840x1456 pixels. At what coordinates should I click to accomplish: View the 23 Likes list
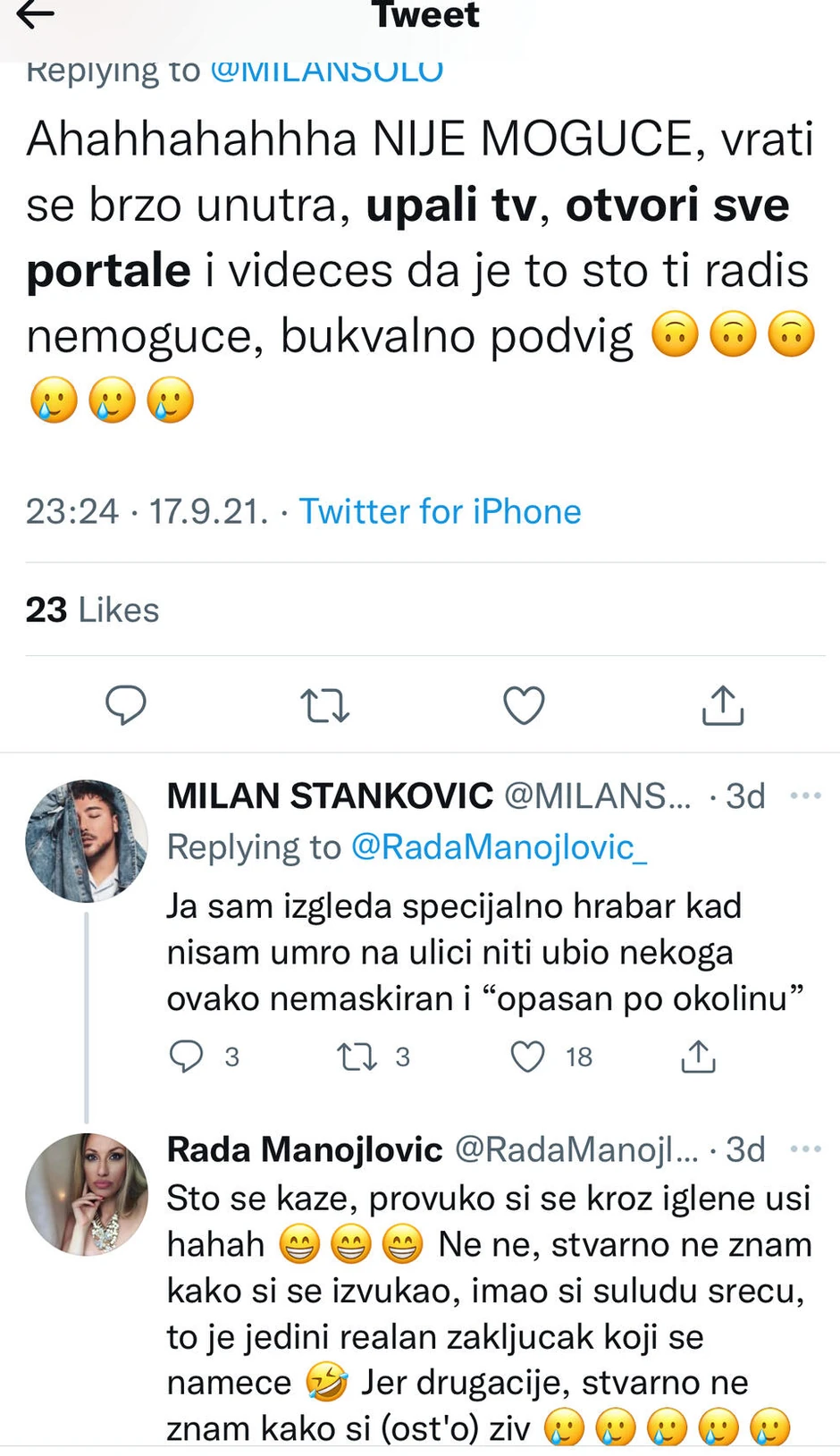tap(92, 610)
